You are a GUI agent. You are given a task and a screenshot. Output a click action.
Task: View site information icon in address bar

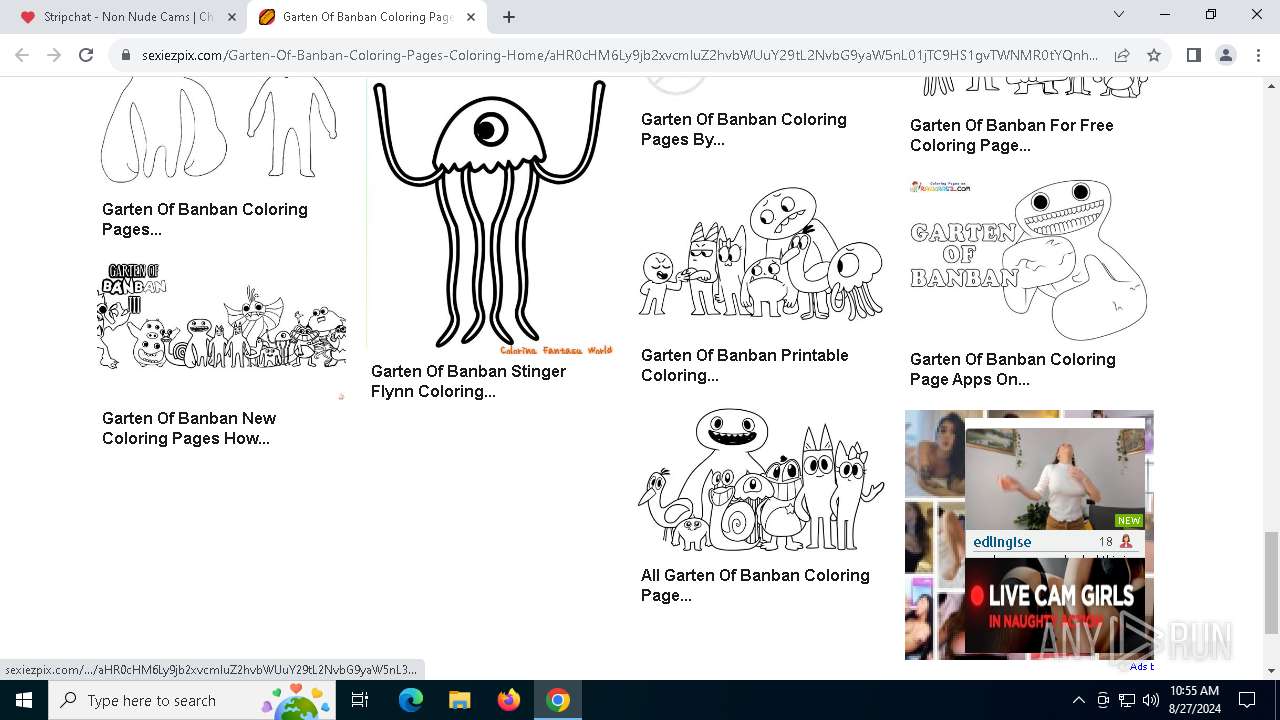pos(126,55)
